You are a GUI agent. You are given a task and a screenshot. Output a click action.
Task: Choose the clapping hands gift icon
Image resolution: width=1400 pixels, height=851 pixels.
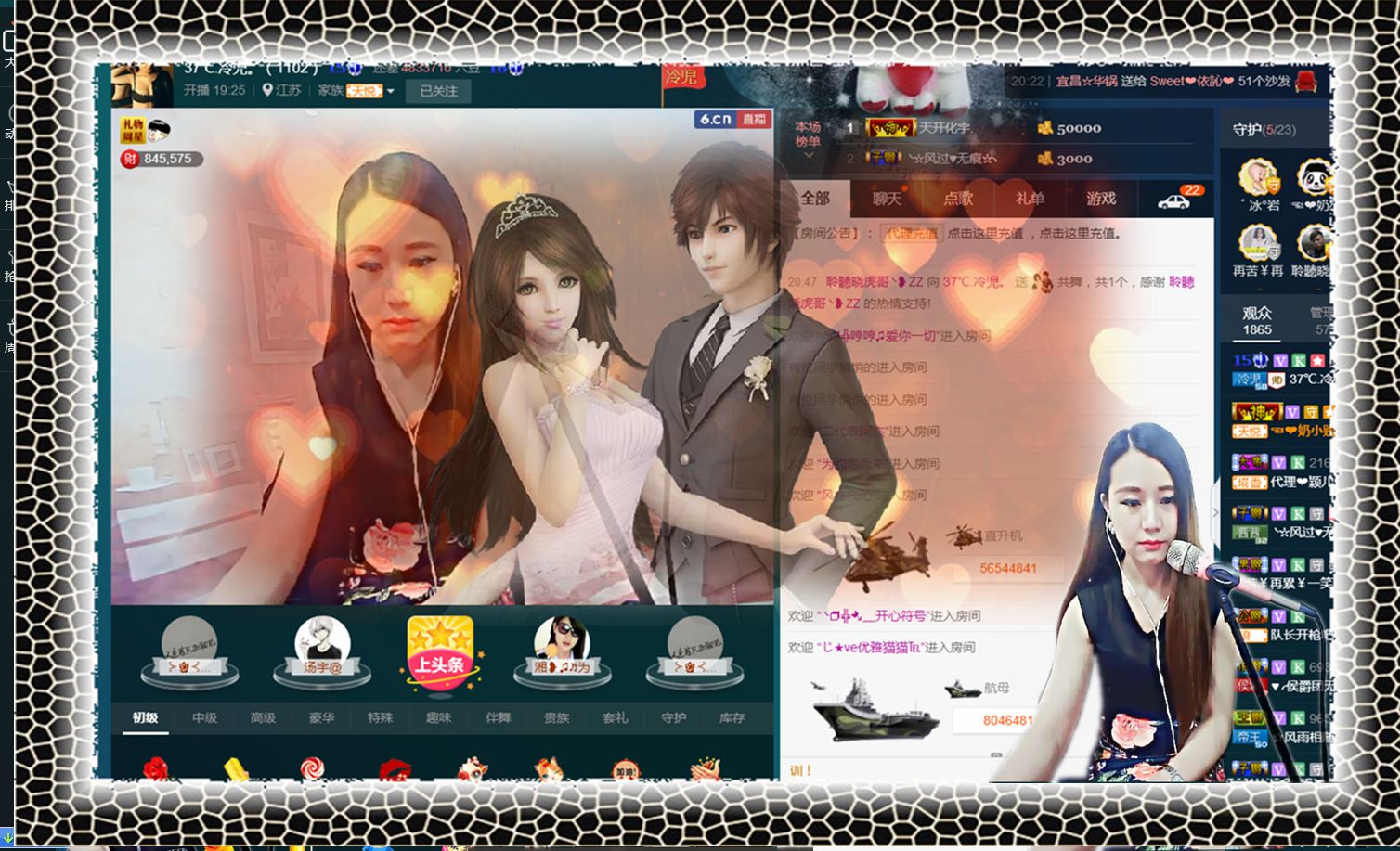(x=706, y=769)
